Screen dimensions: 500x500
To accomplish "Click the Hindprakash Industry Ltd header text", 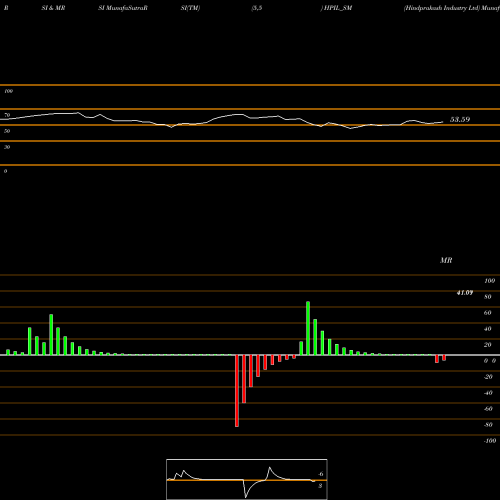I will pos(442,8).
